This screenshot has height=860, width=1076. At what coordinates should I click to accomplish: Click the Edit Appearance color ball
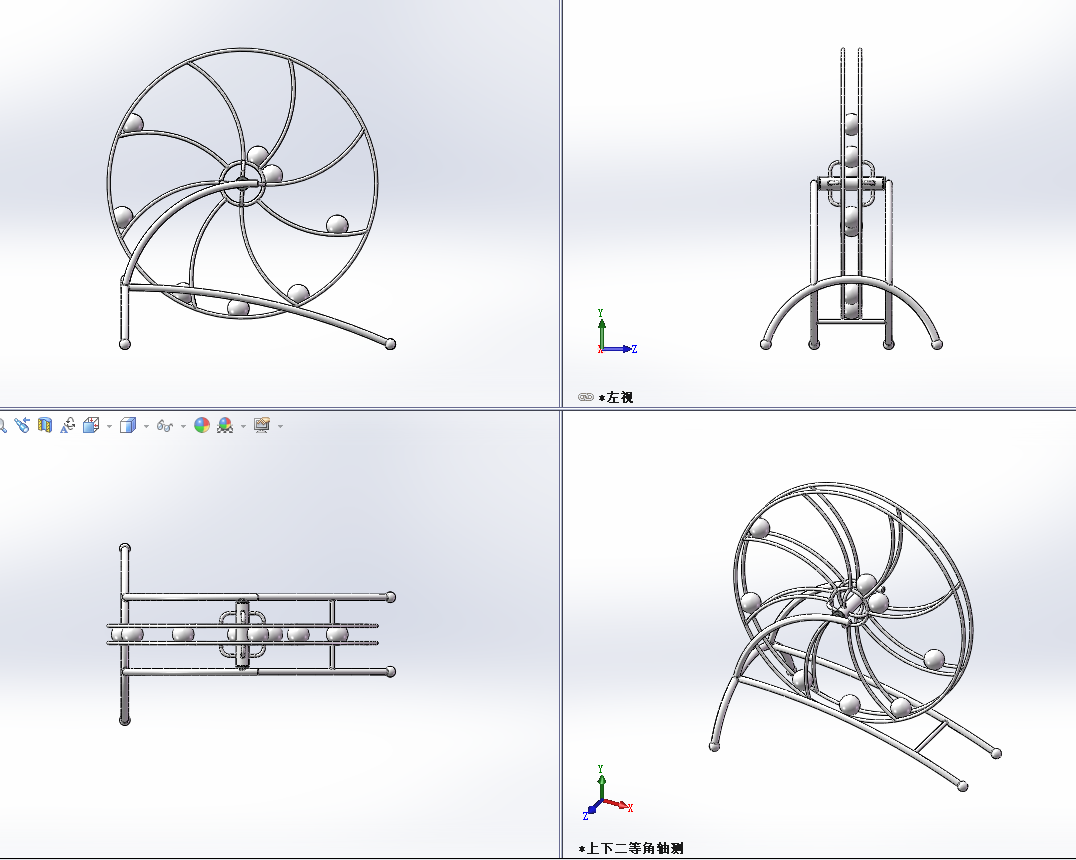pyautogui.click(x=202, y=426)
